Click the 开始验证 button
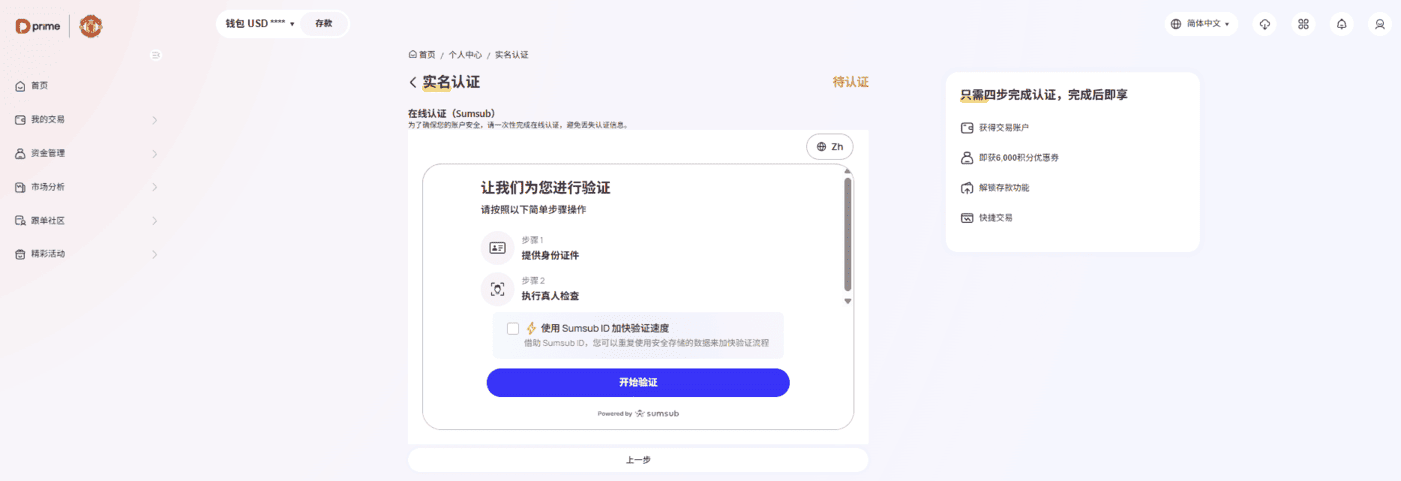Viewport: 1401px width, 481px height. pos(638,383)
